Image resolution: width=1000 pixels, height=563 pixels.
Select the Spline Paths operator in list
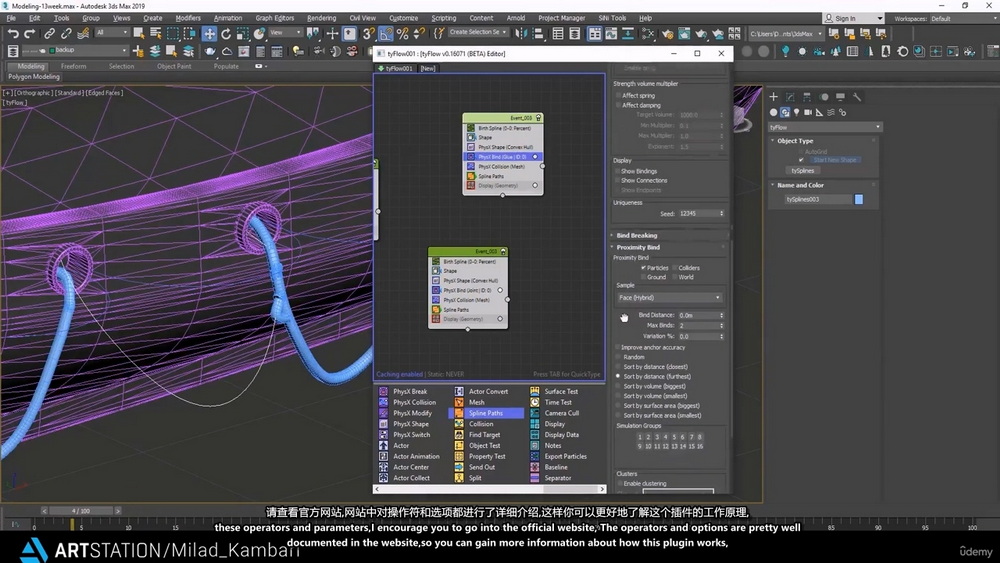click(x=486, y=413)
